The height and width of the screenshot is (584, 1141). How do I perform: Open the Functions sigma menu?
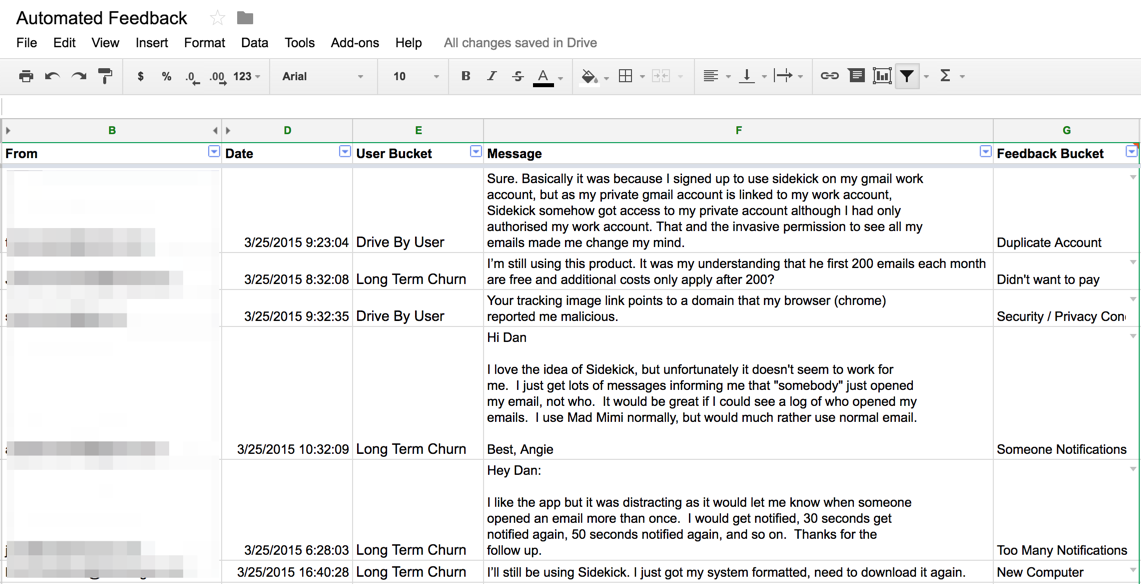(x=945, y=76)
